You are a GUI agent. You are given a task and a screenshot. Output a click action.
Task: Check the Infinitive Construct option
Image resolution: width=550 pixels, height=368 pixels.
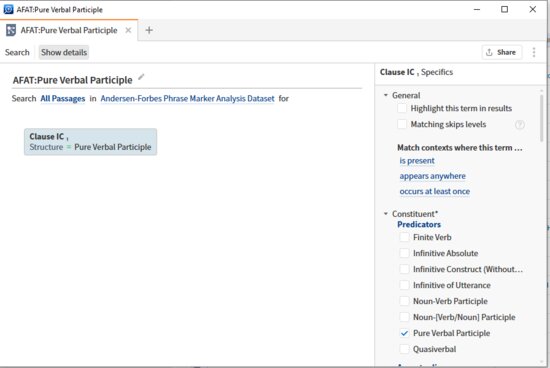point(404,269)
